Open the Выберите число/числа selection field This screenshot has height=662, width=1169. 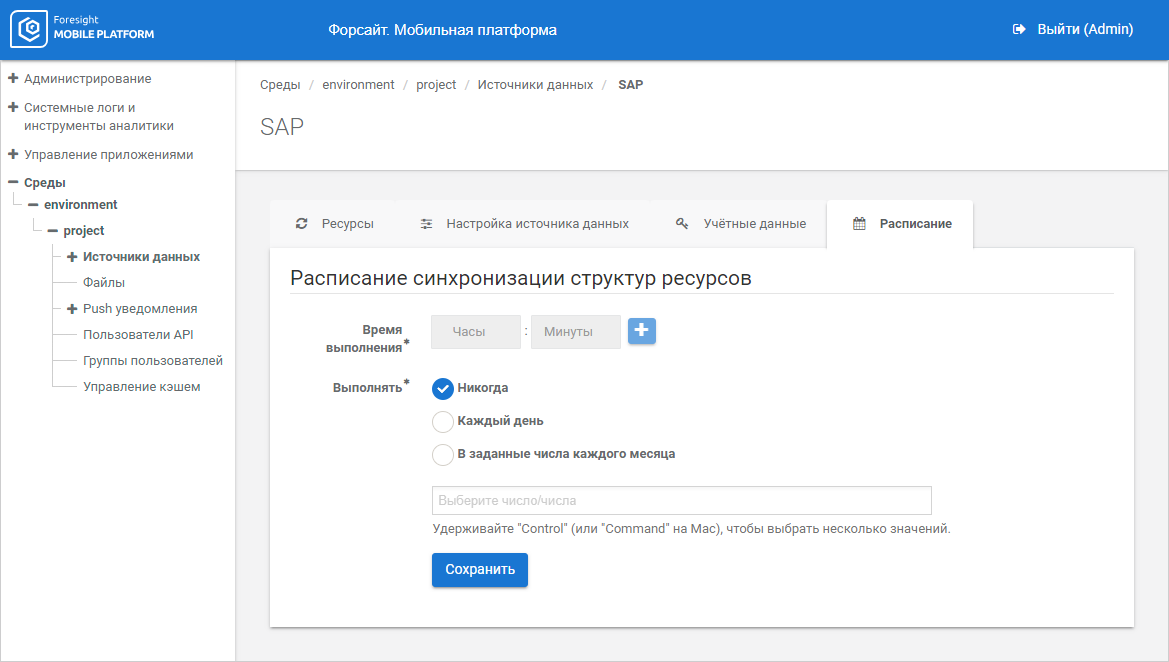681,500
